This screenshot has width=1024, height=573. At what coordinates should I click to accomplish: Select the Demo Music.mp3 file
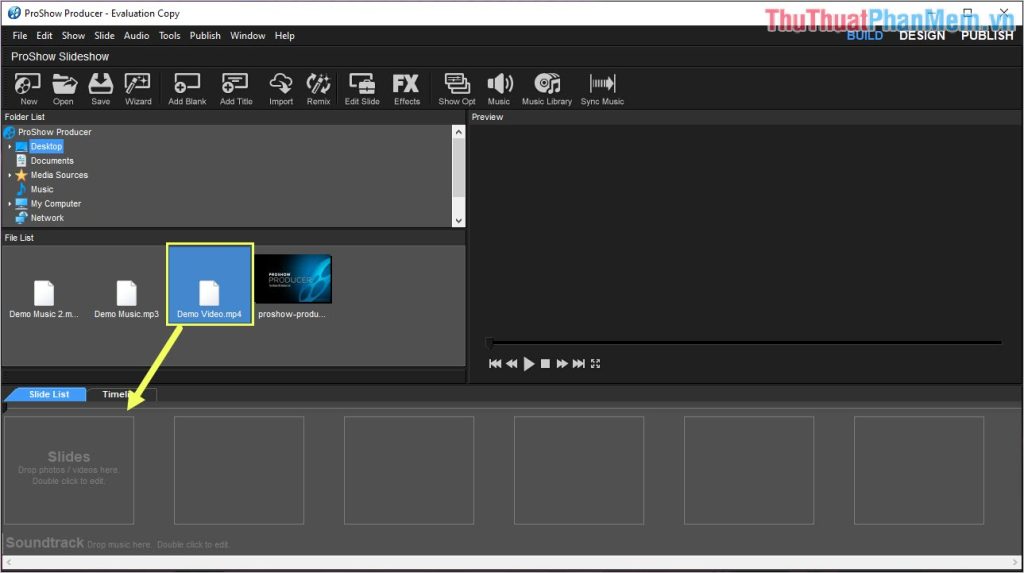click(x=126, y=299)
